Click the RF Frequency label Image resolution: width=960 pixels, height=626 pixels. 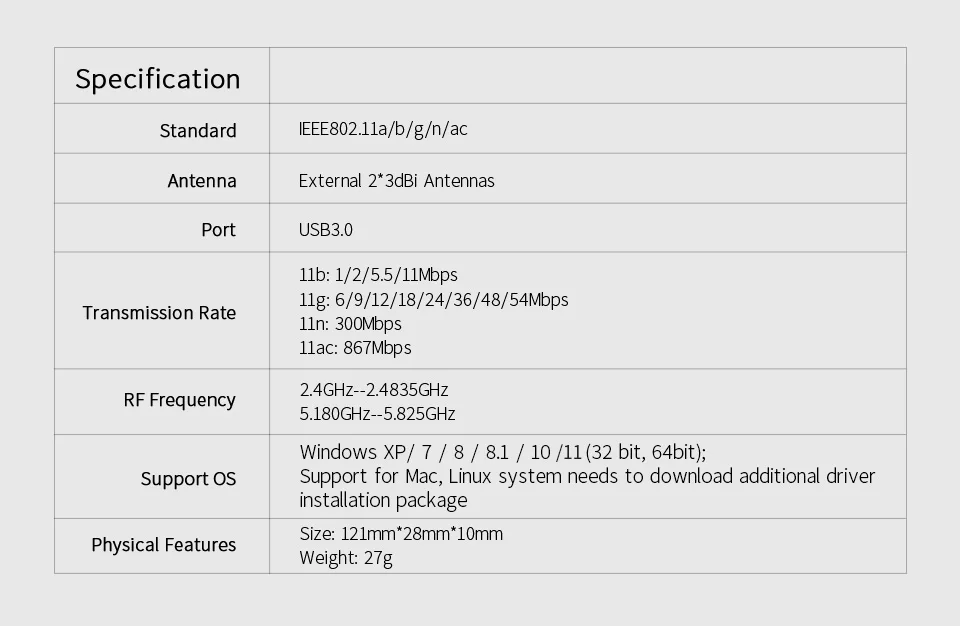[179, 400]
